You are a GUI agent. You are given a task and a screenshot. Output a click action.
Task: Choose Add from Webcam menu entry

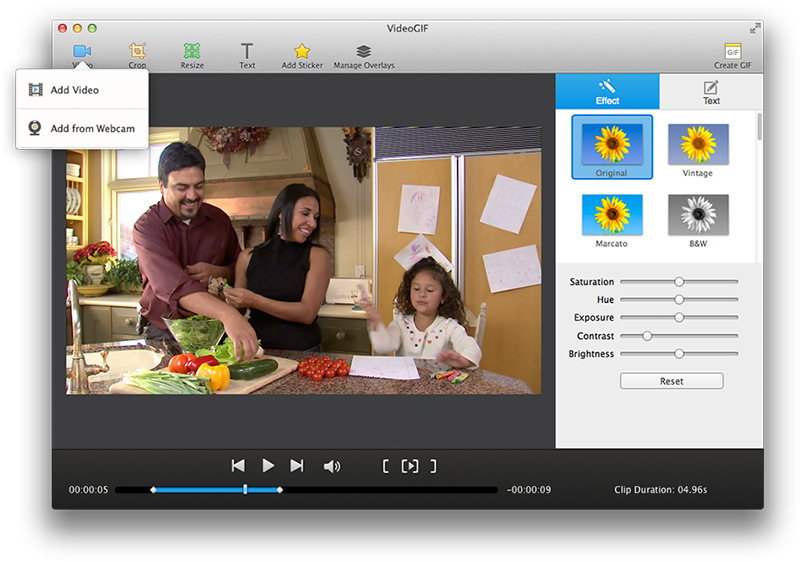82,128
